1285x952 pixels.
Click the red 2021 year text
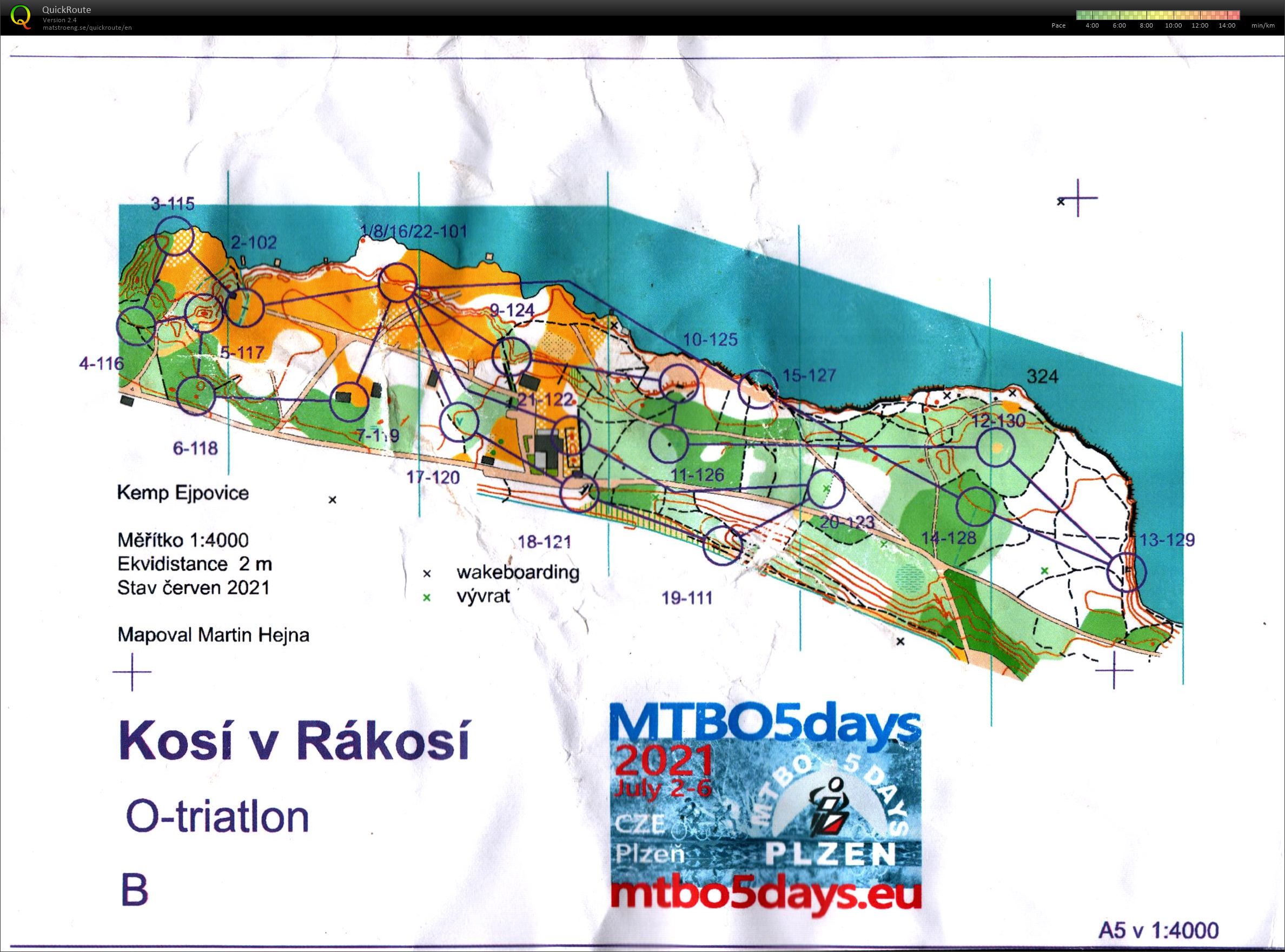click(x=663, y=761)
